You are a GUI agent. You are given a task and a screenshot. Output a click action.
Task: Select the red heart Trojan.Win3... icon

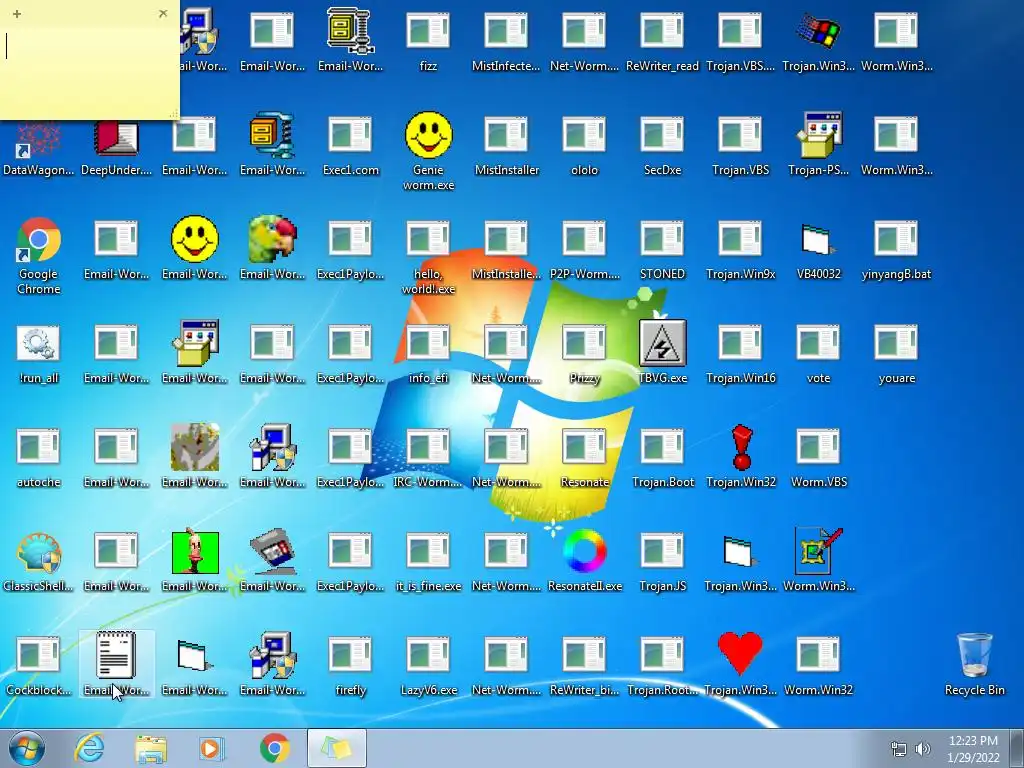pyautogui.click(x=740, y=654)
